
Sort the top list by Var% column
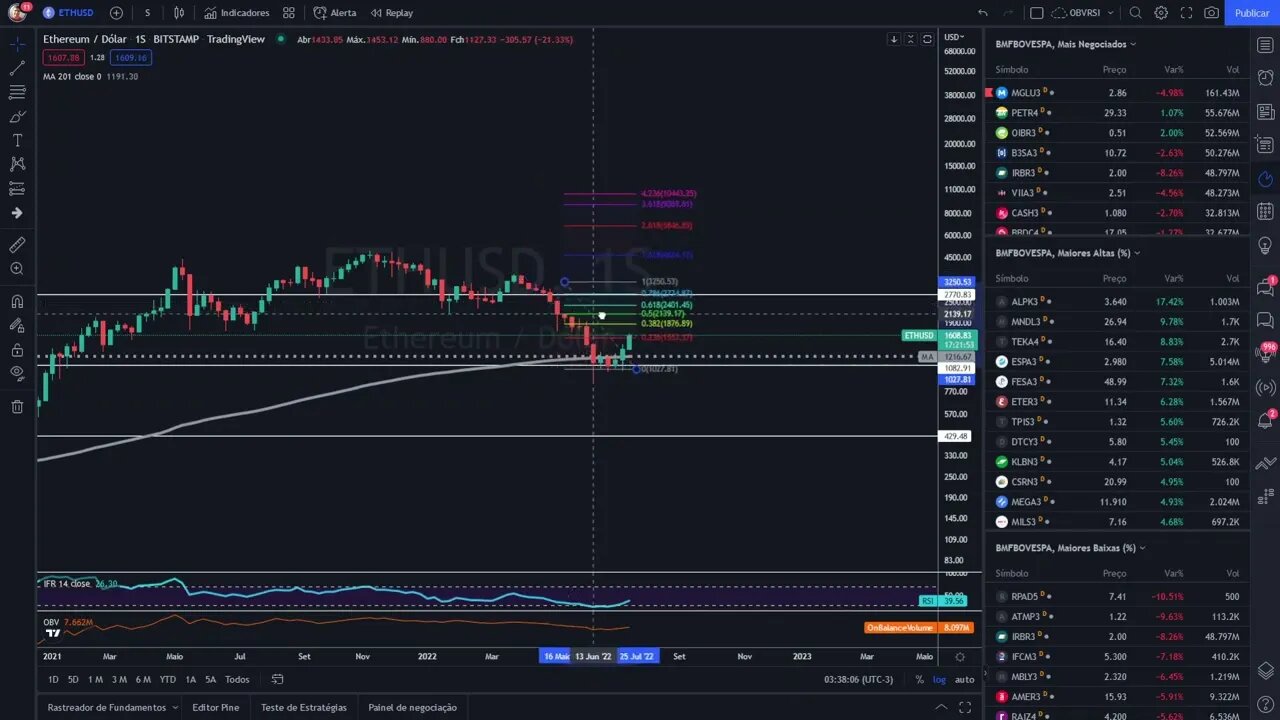tap(1173, 70)
